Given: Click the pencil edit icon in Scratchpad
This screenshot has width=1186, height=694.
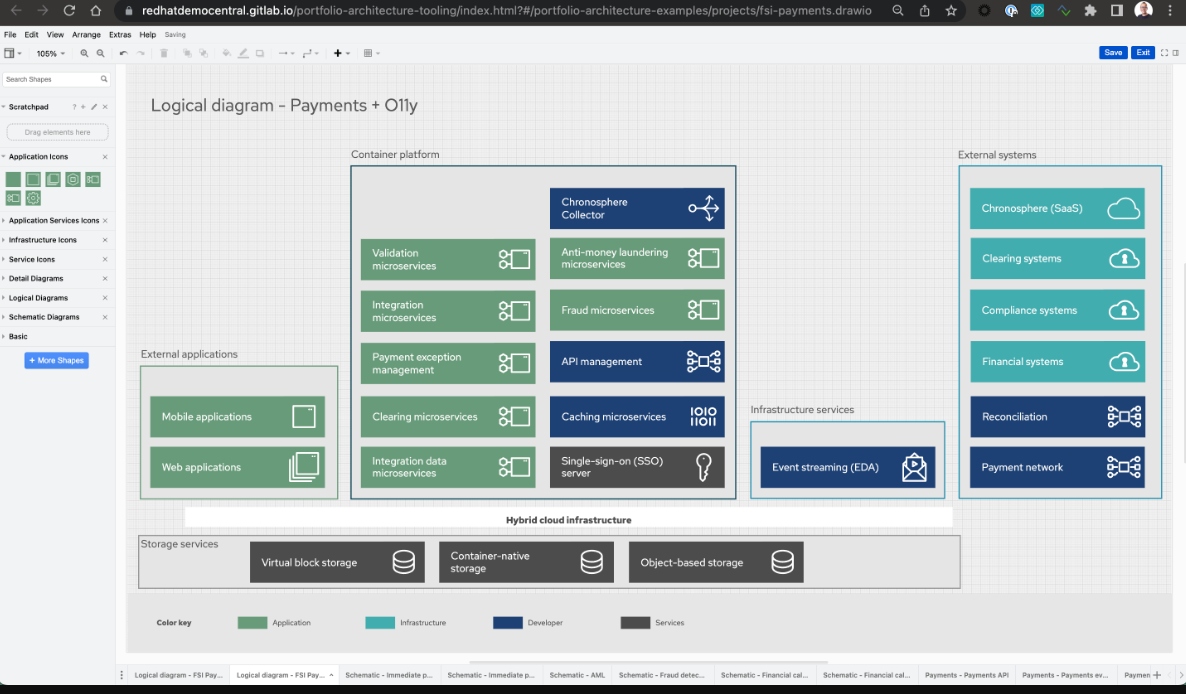Looking at the screenshot, I should tap(94, 107).
